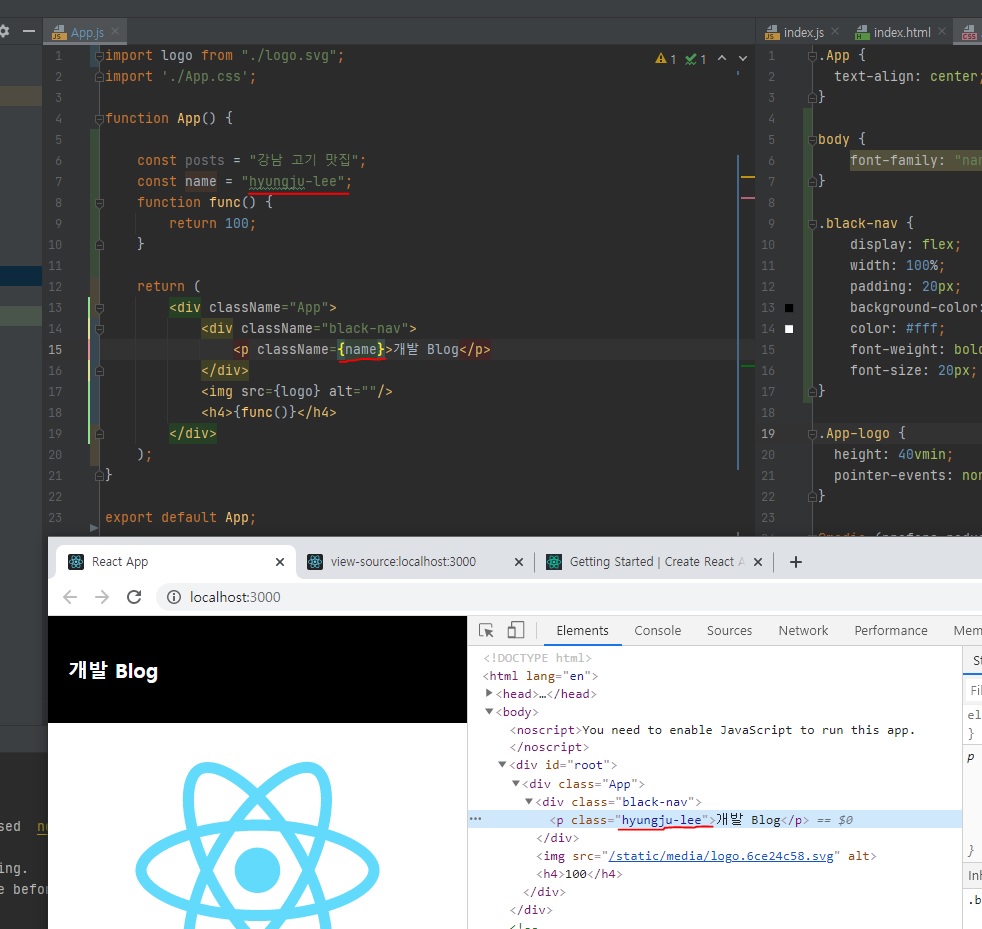Close the index.js editor tab

coord(835,31)
